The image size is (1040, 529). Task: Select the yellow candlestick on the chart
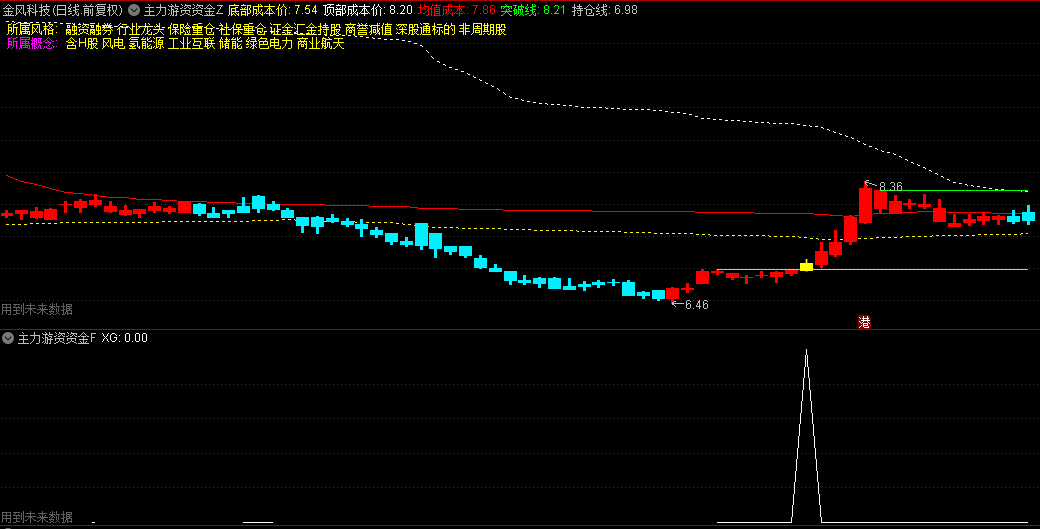[807, 266]
